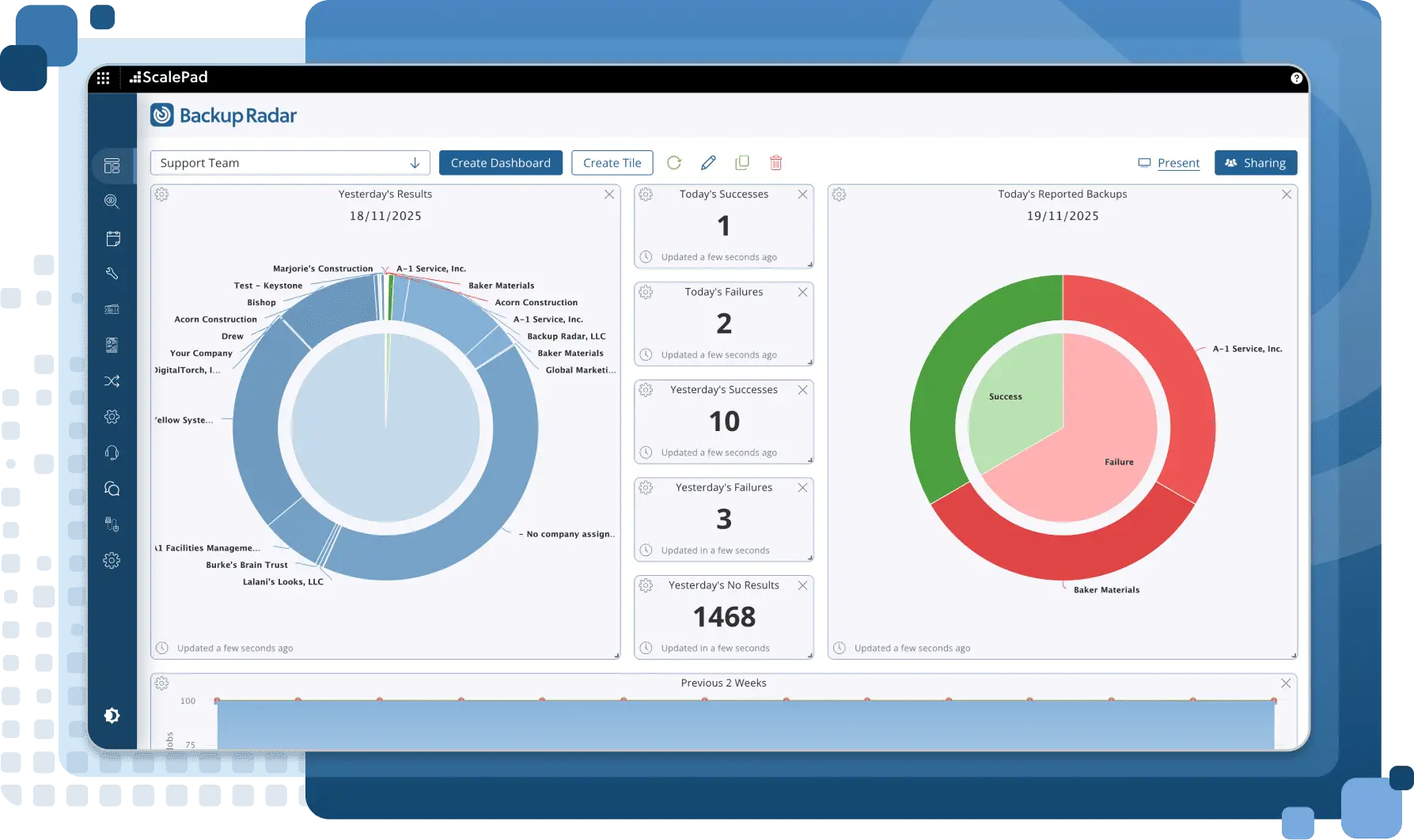Click the Bishop chart label
The image size is (1414, 840).
tap(261, 303)
